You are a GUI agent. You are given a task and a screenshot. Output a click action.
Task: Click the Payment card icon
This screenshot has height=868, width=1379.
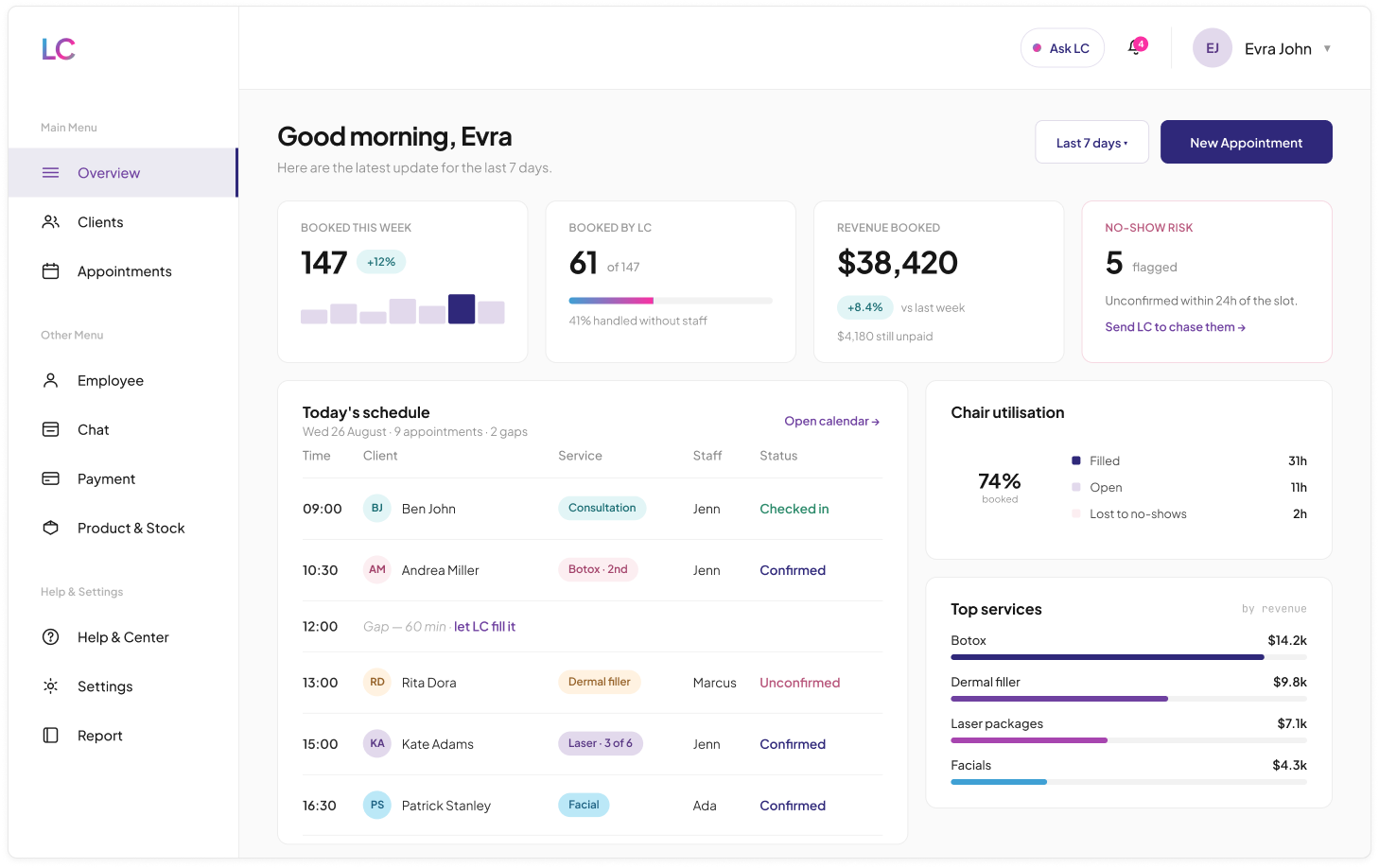(51, 478)
